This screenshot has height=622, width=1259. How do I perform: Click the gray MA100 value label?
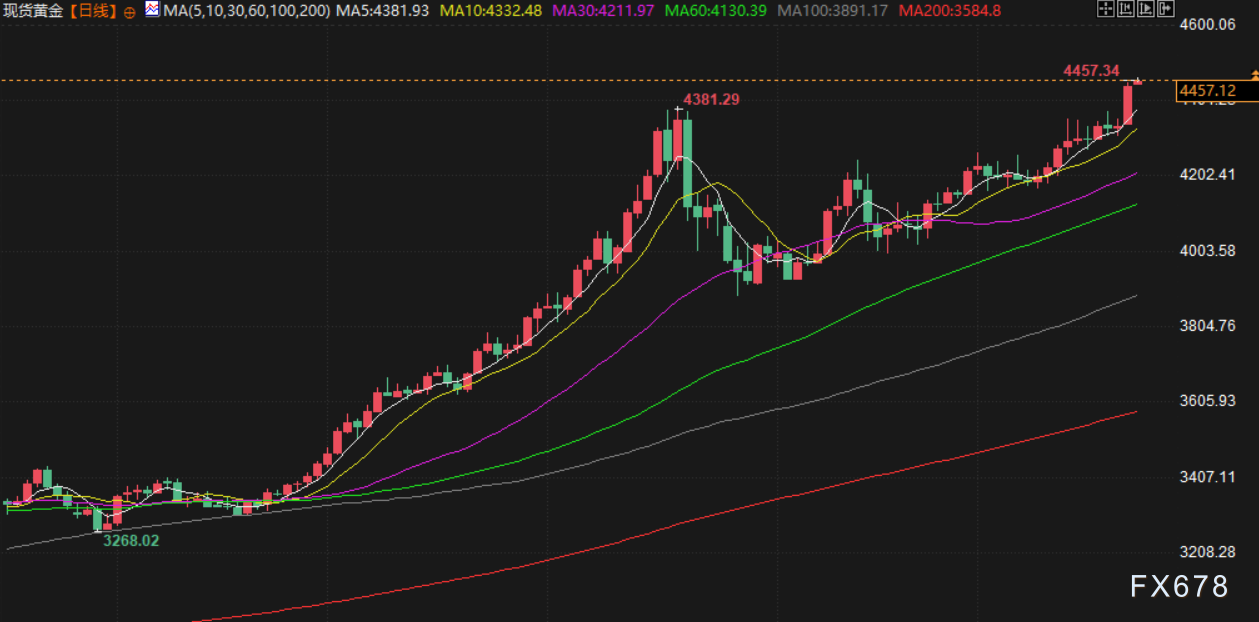point(834,11)
